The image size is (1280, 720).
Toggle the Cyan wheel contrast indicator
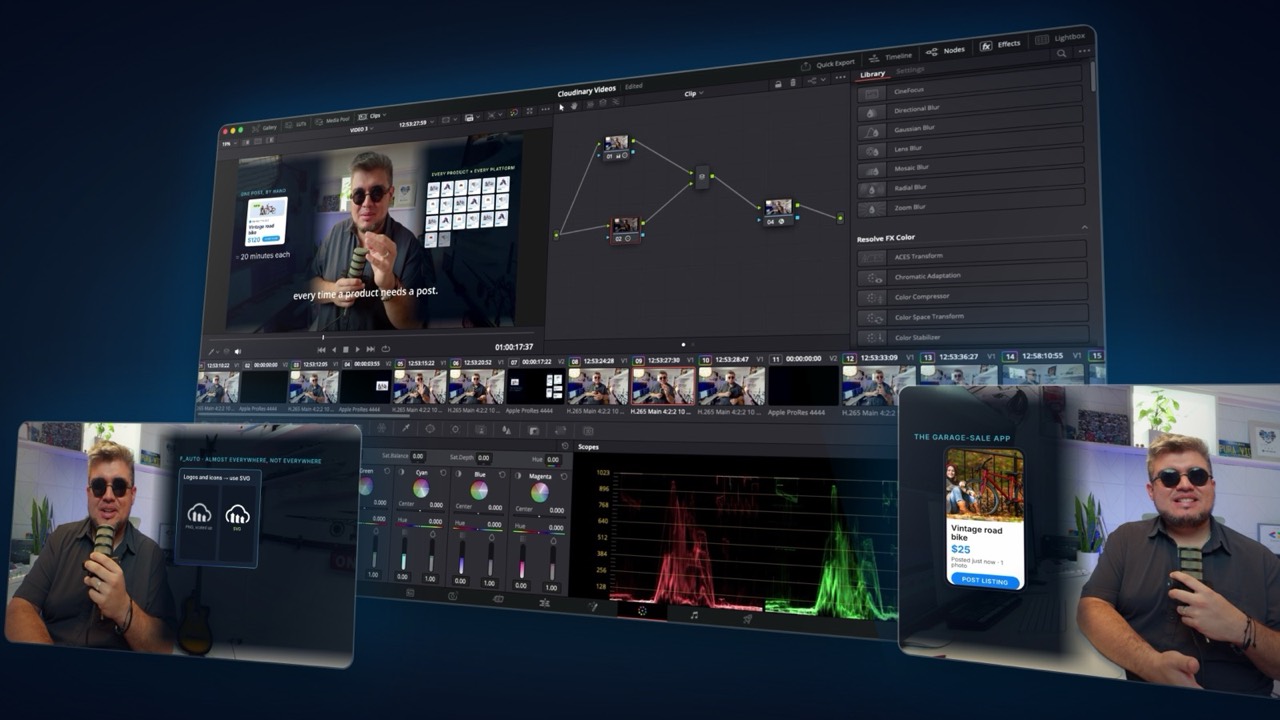tap(402, 472)
